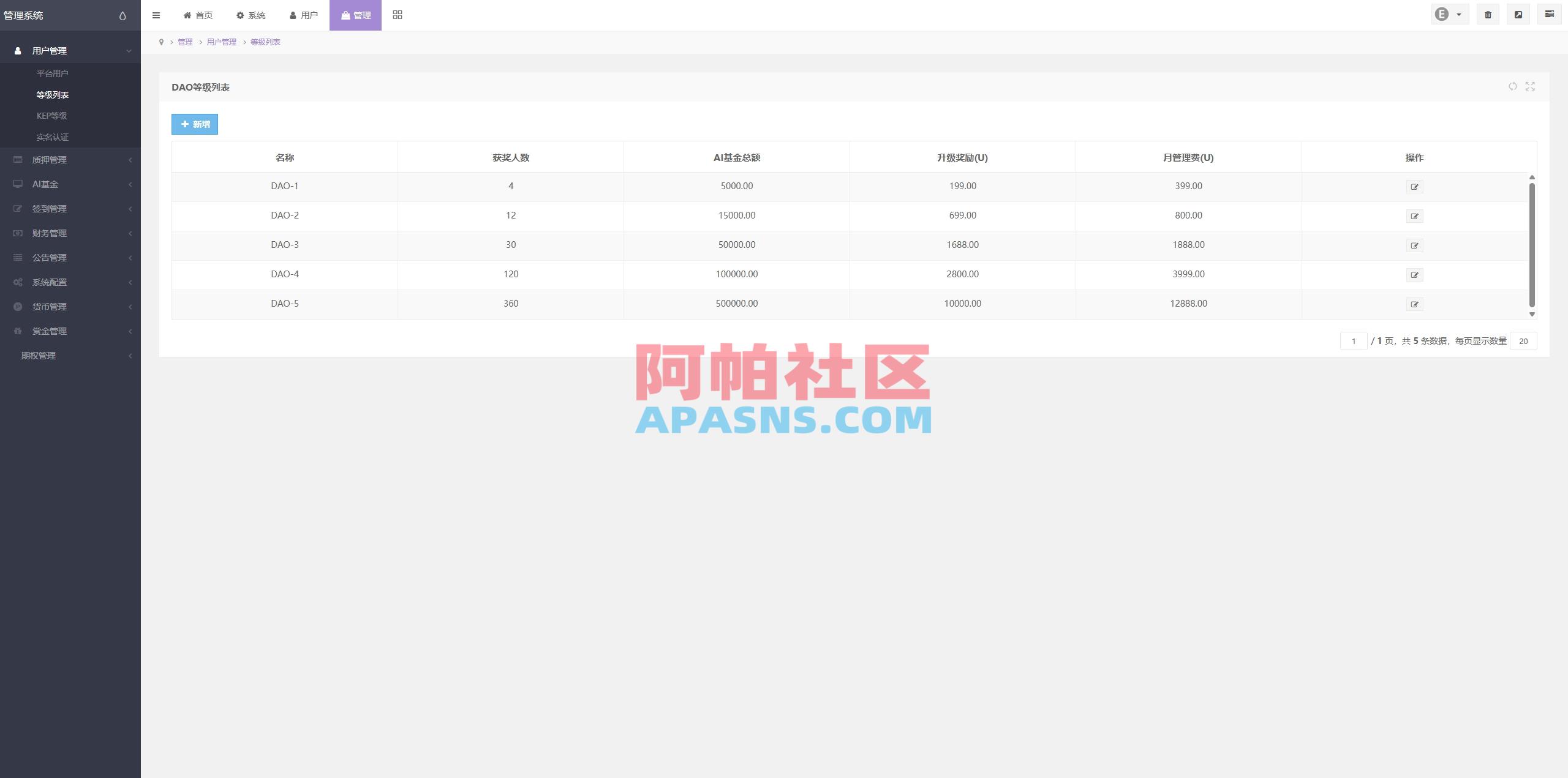
Task: Switch to the 系统 tab in the top navigation
Action: pyautogui.click(x=251, y=15)
